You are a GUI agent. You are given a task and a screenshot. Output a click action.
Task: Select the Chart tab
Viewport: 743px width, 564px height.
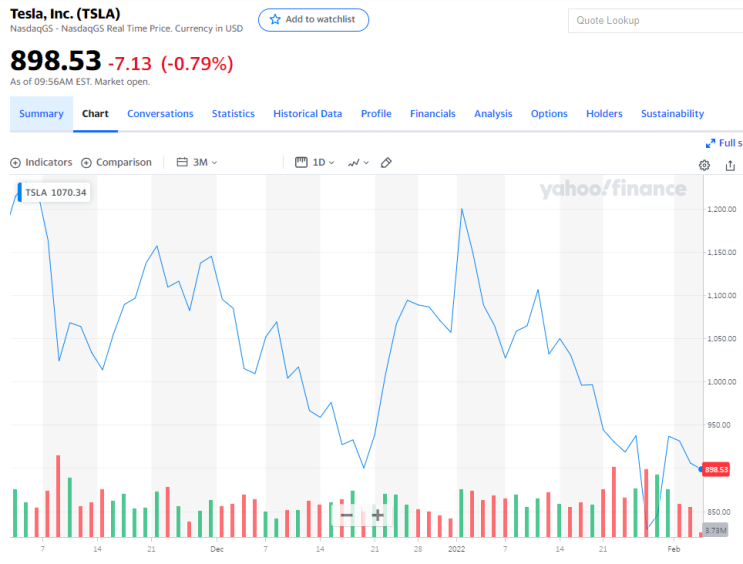[95, 114]
